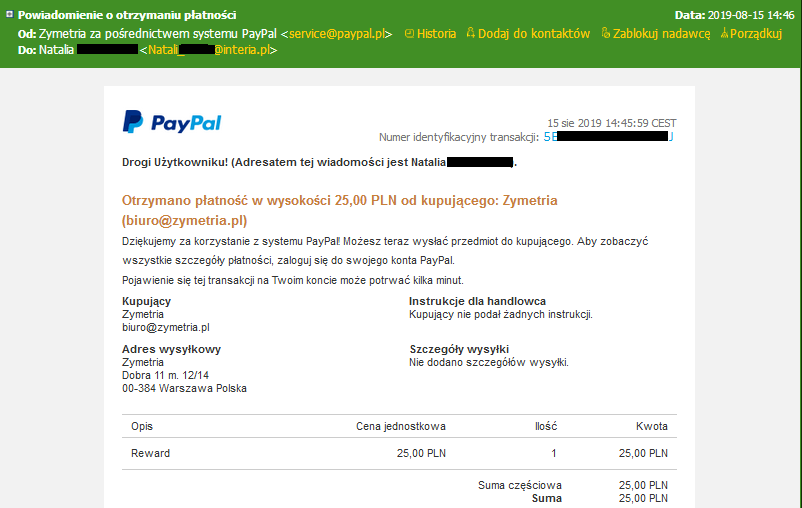802x508 pixels.
Task: Click the Porządkuj broom icon
Action: click(x=724, y=33)
